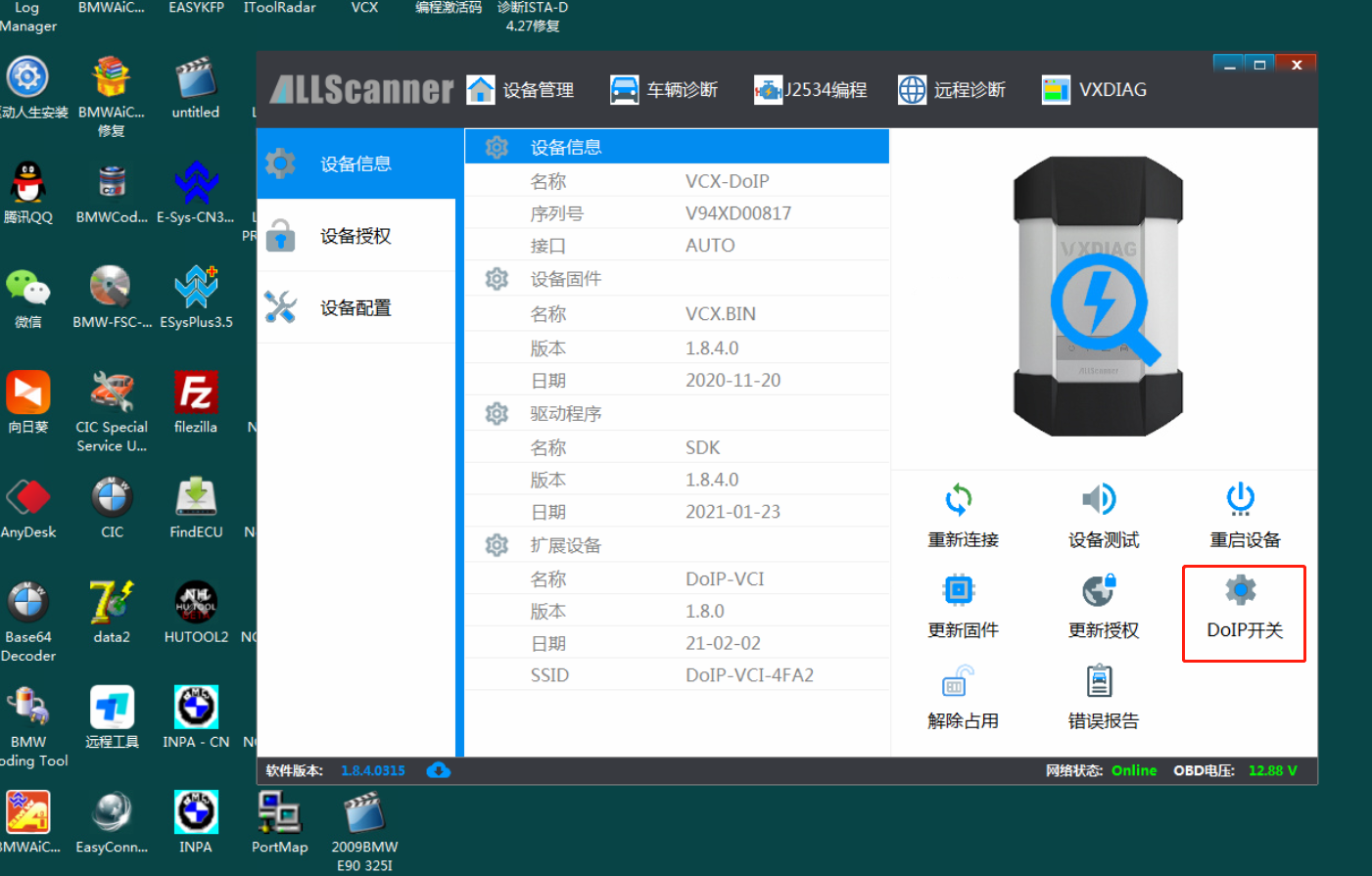Click the network status Online indicator
Screen dimensions: 1372x876
coord(1134,771)
